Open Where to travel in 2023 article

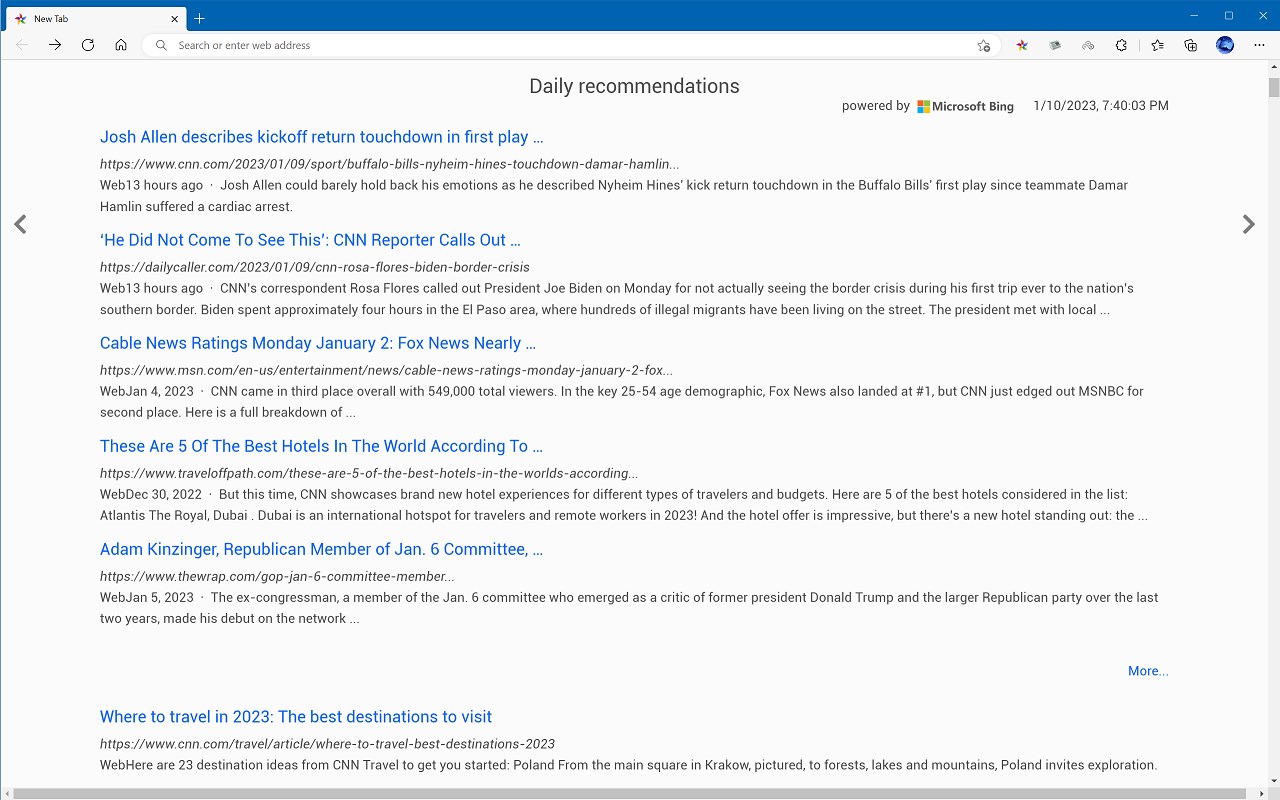tap(296, 716)
